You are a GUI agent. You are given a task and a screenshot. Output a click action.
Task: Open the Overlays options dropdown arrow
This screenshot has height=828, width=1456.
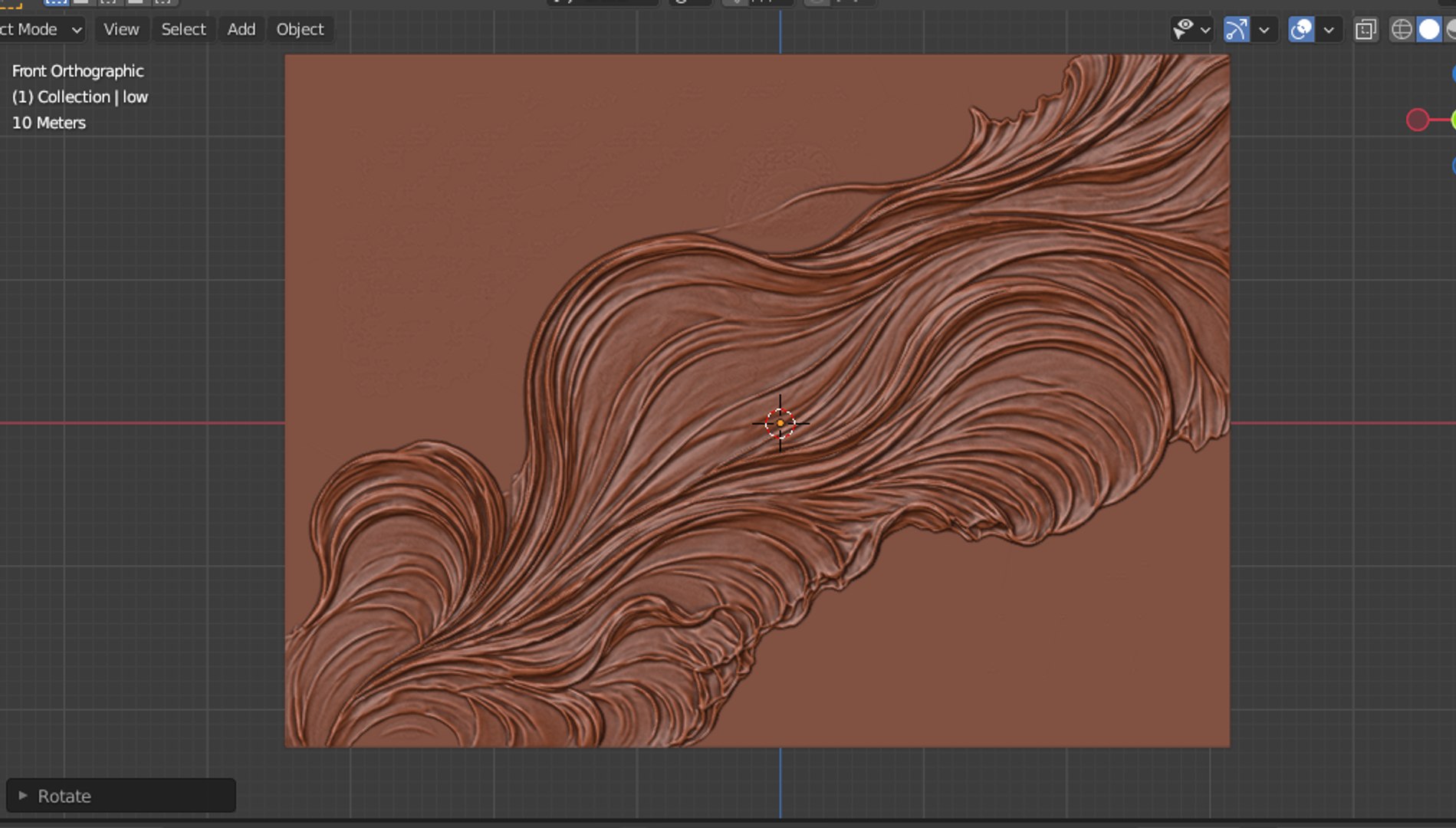pos(1329,30)
